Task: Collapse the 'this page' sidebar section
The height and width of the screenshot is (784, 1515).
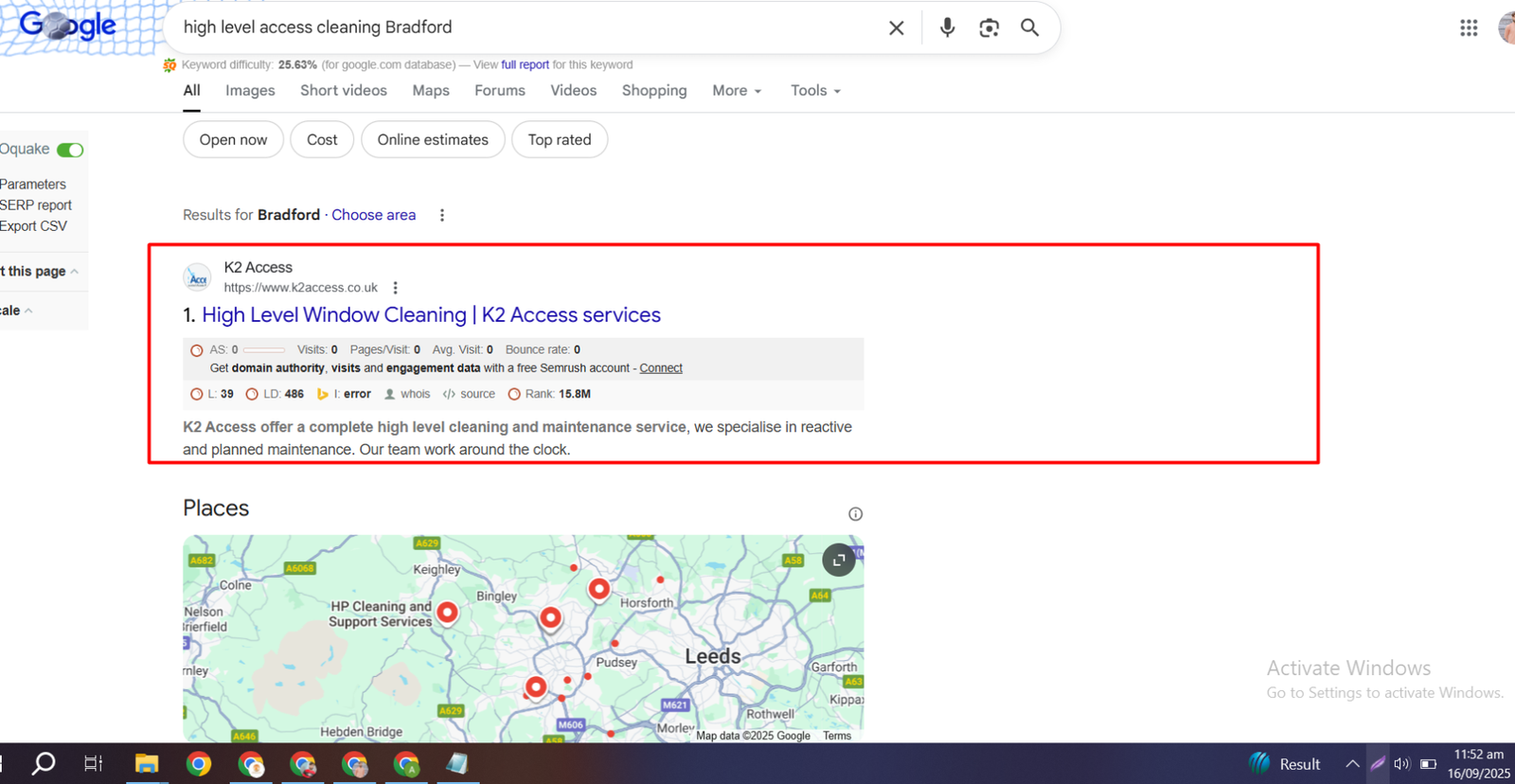Action: tap(74, 272)
